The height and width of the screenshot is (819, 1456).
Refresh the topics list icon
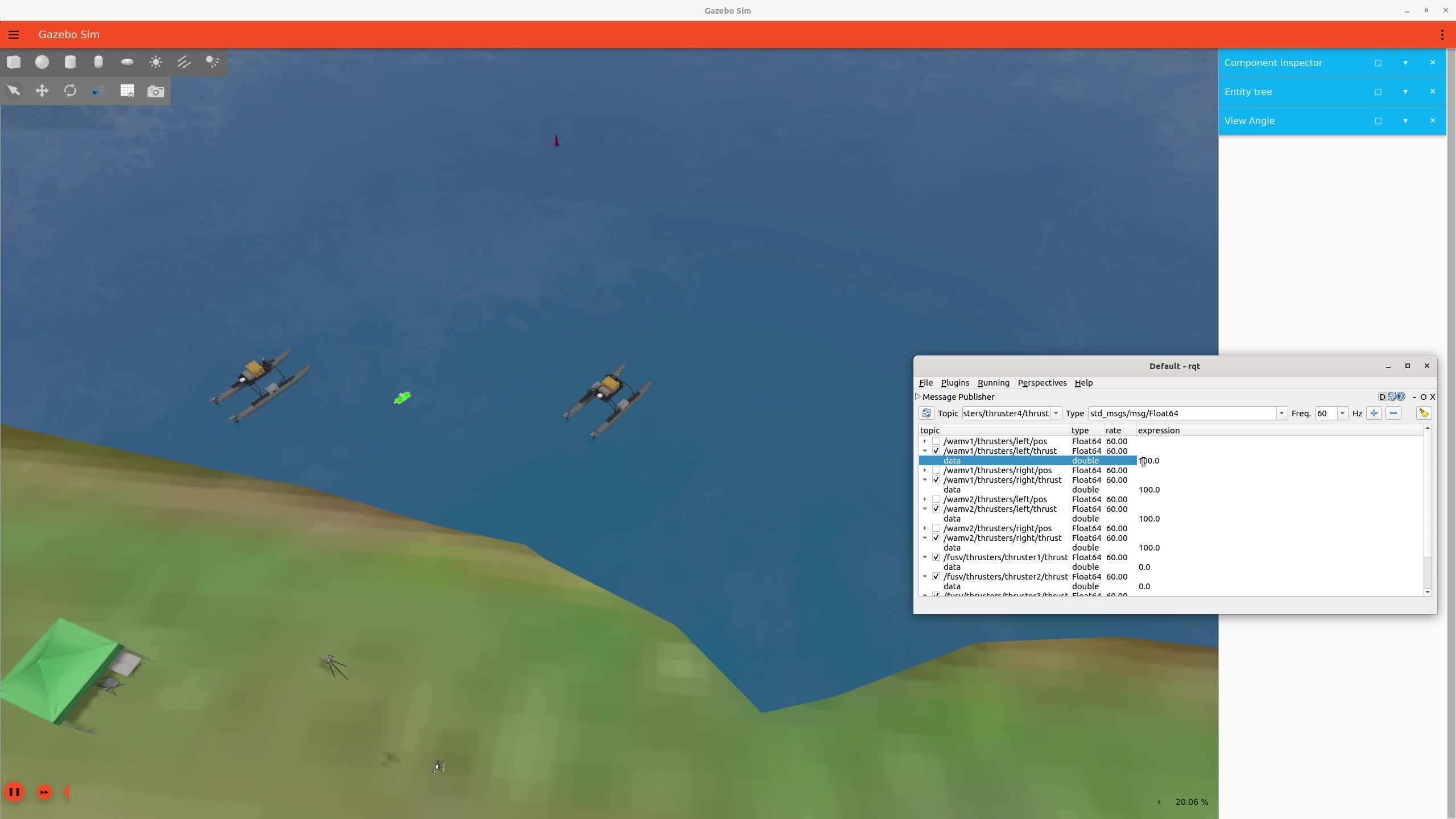[926, 413]
